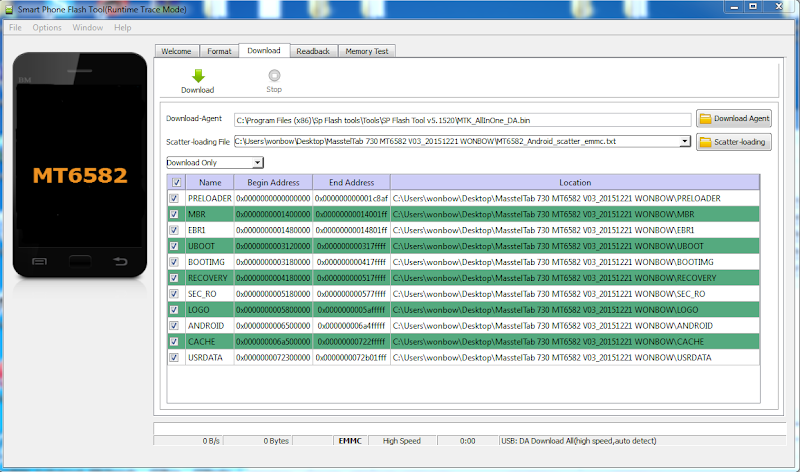Click the Stop icon
Image resolution: width=800 pixels, height=472 pixels.
point(274,76)
